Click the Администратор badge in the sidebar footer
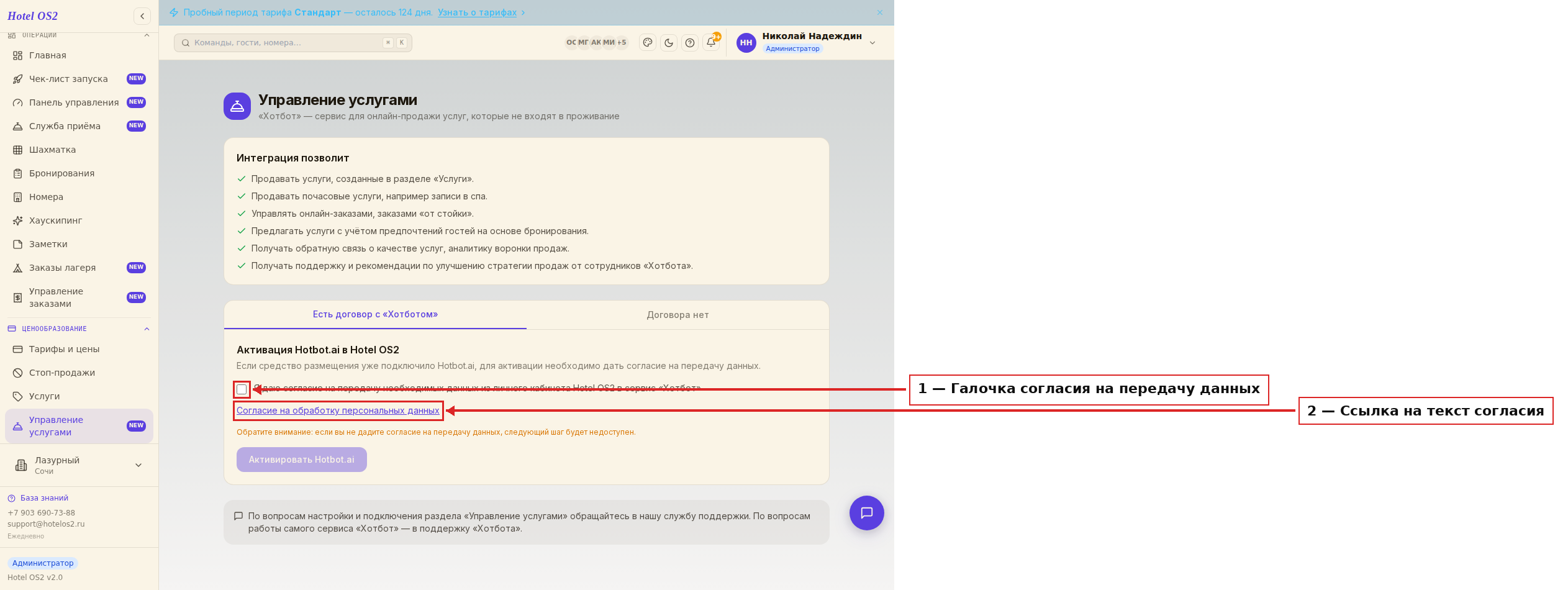Viewport: 1568px width, 590px height. [43, 563]
